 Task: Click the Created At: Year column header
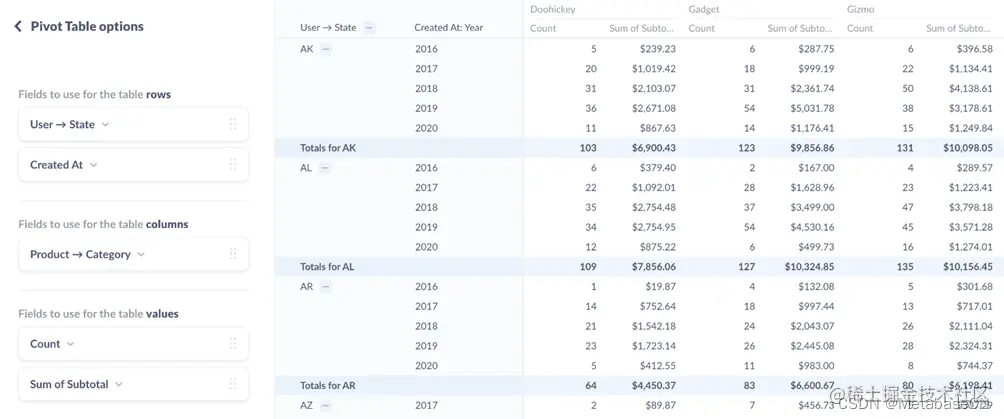[x=448, y=28]
